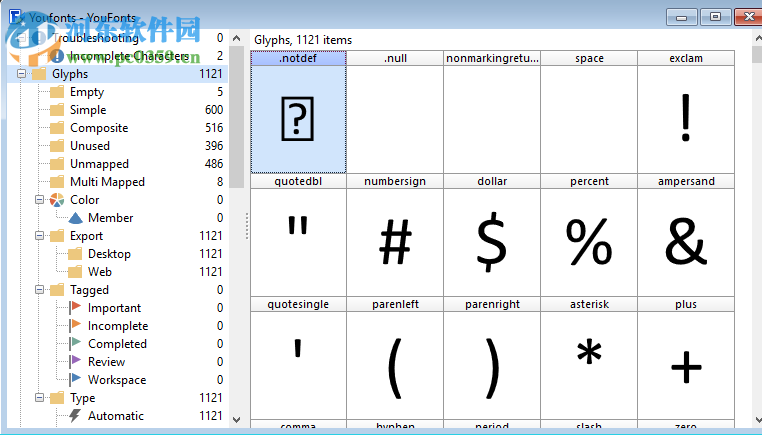Click the Color pie-chart icon
Image resolution: width=762 pixels, height=435 pixels.
pos(57,200)
